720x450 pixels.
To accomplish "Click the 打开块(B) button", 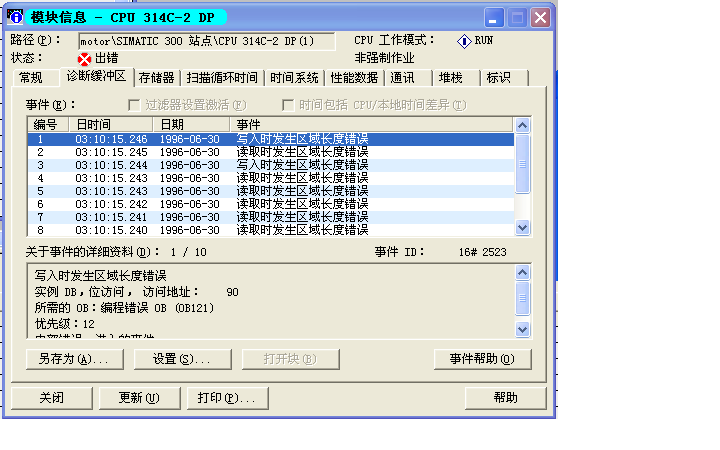I will pyautogui.click(x=291, y=359).
